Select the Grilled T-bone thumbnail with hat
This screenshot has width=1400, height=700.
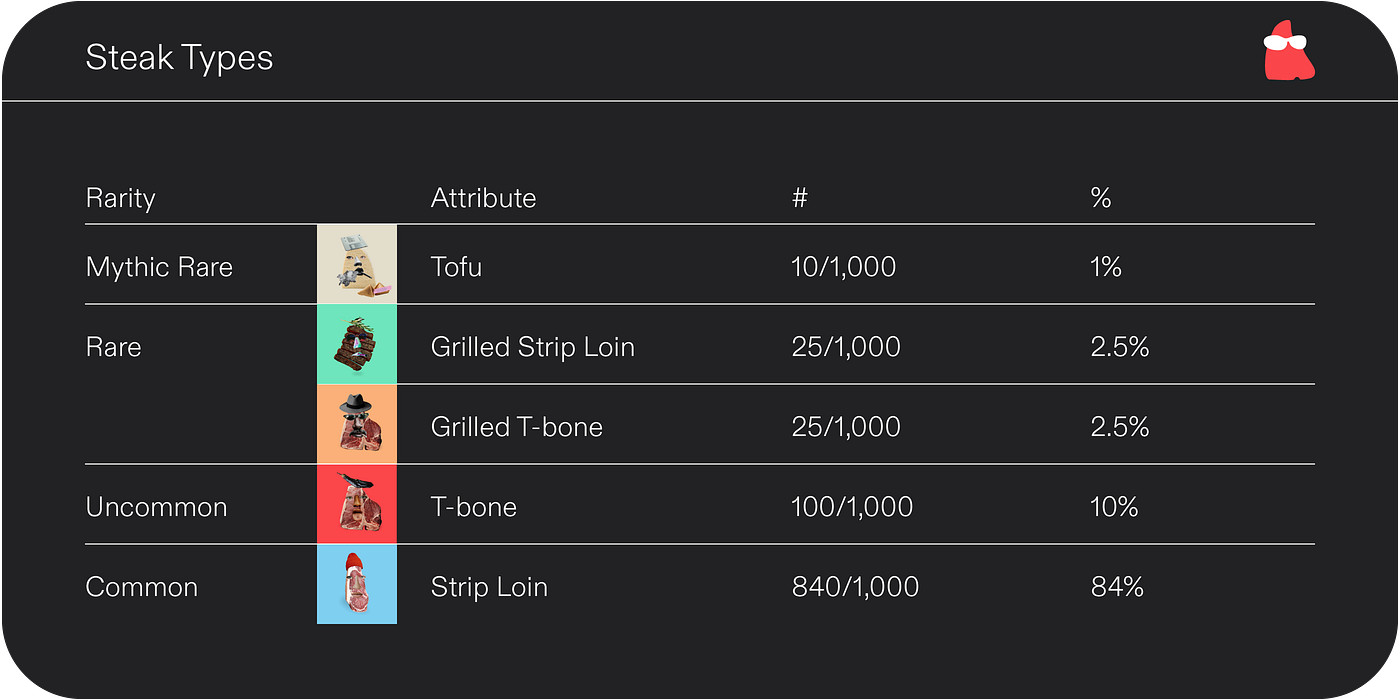(x=357, y=424)
